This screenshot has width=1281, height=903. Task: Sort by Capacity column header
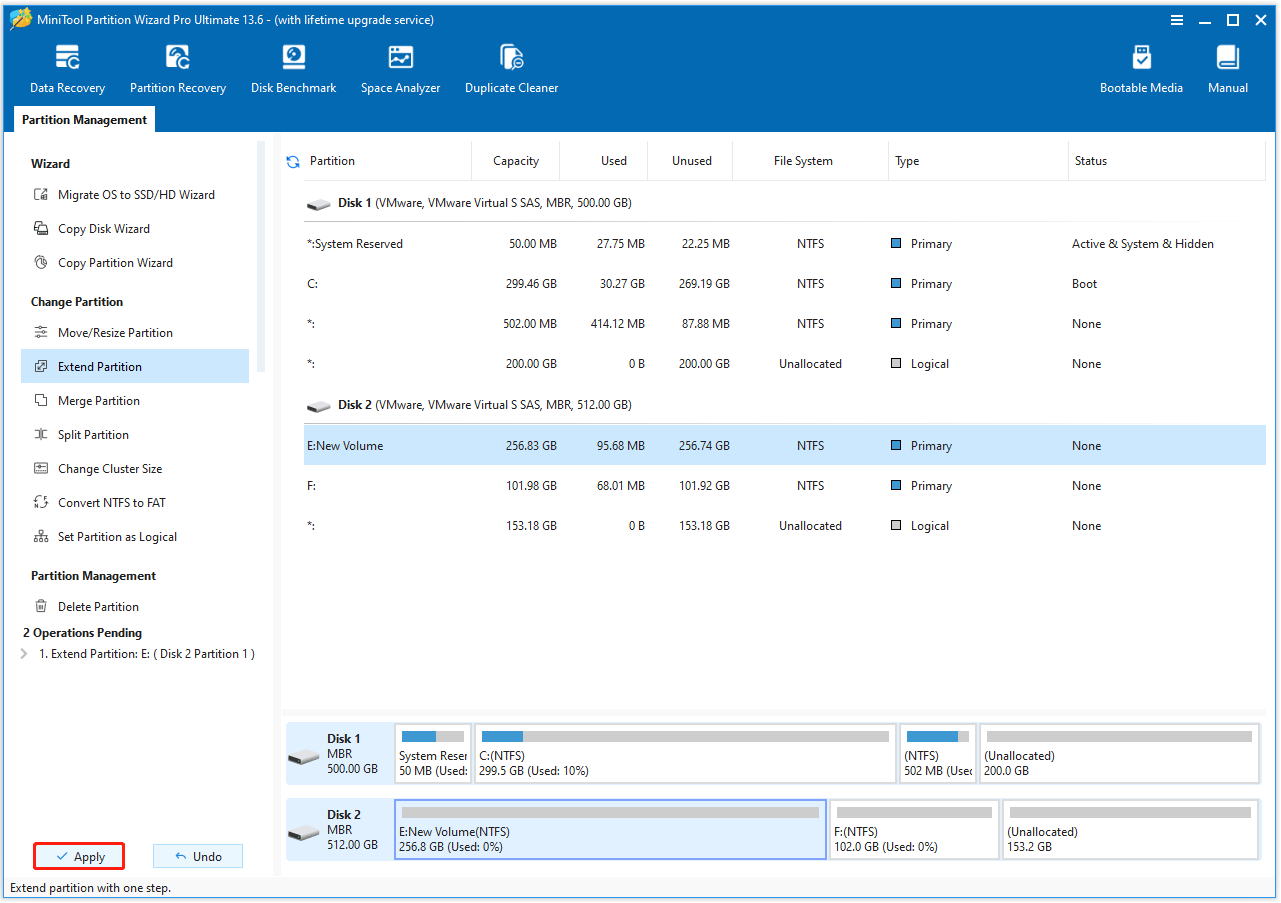516,161
